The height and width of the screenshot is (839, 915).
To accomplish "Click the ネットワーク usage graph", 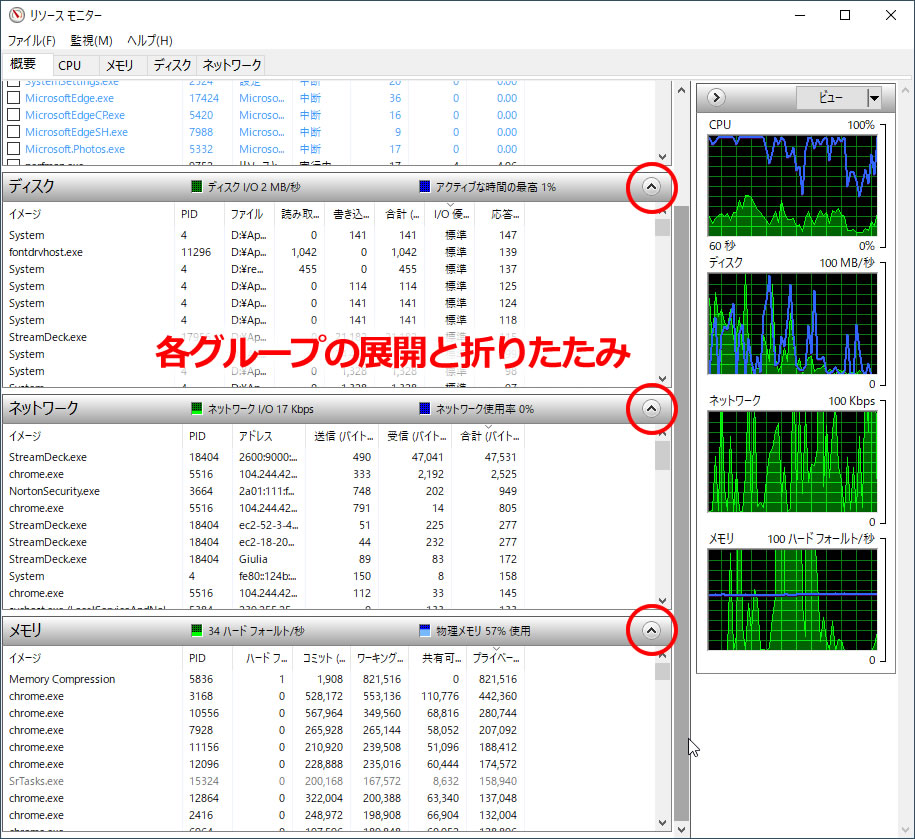I will [x=792, y=462].
